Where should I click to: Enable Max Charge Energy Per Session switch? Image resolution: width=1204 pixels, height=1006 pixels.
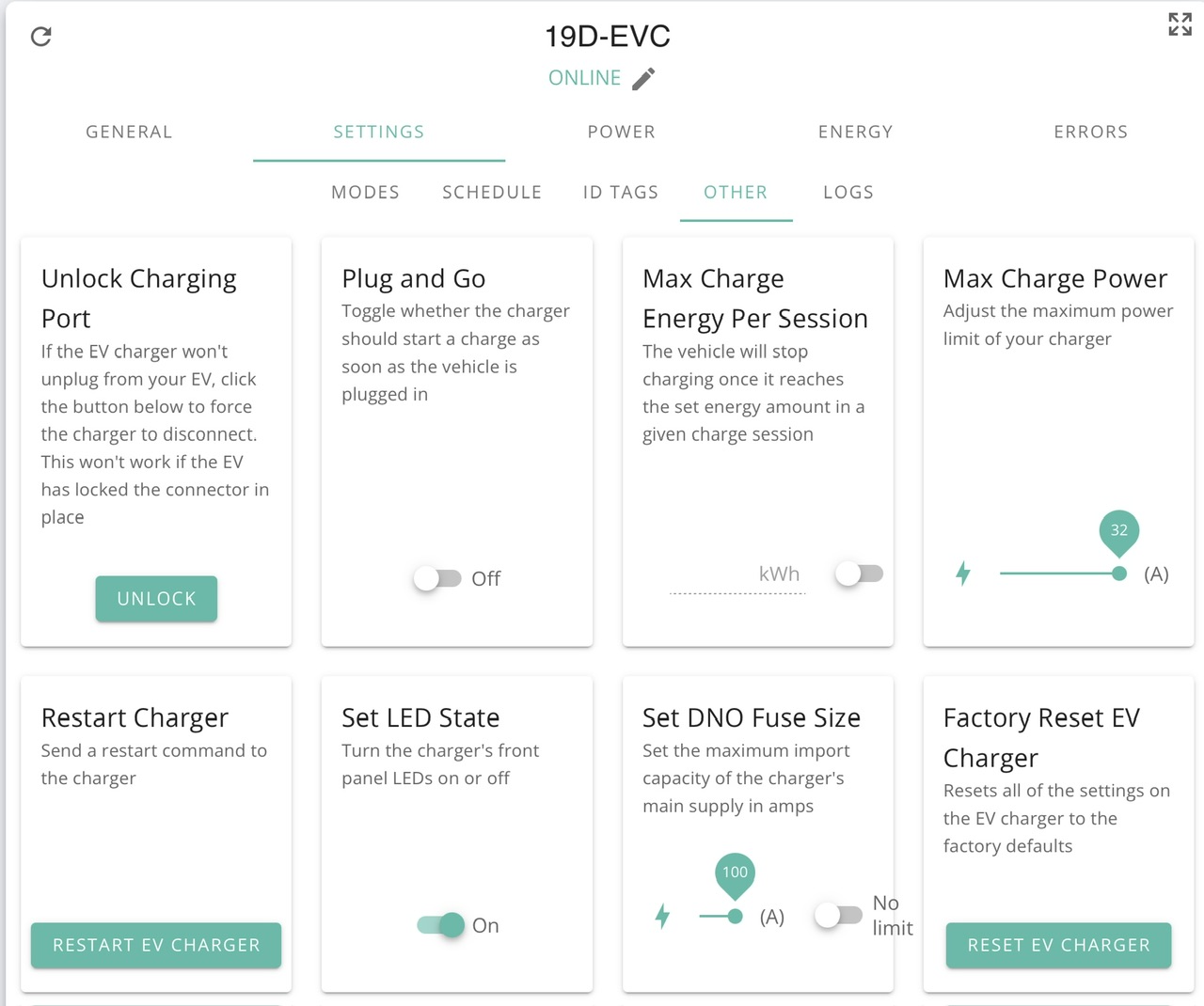[859, 574]
